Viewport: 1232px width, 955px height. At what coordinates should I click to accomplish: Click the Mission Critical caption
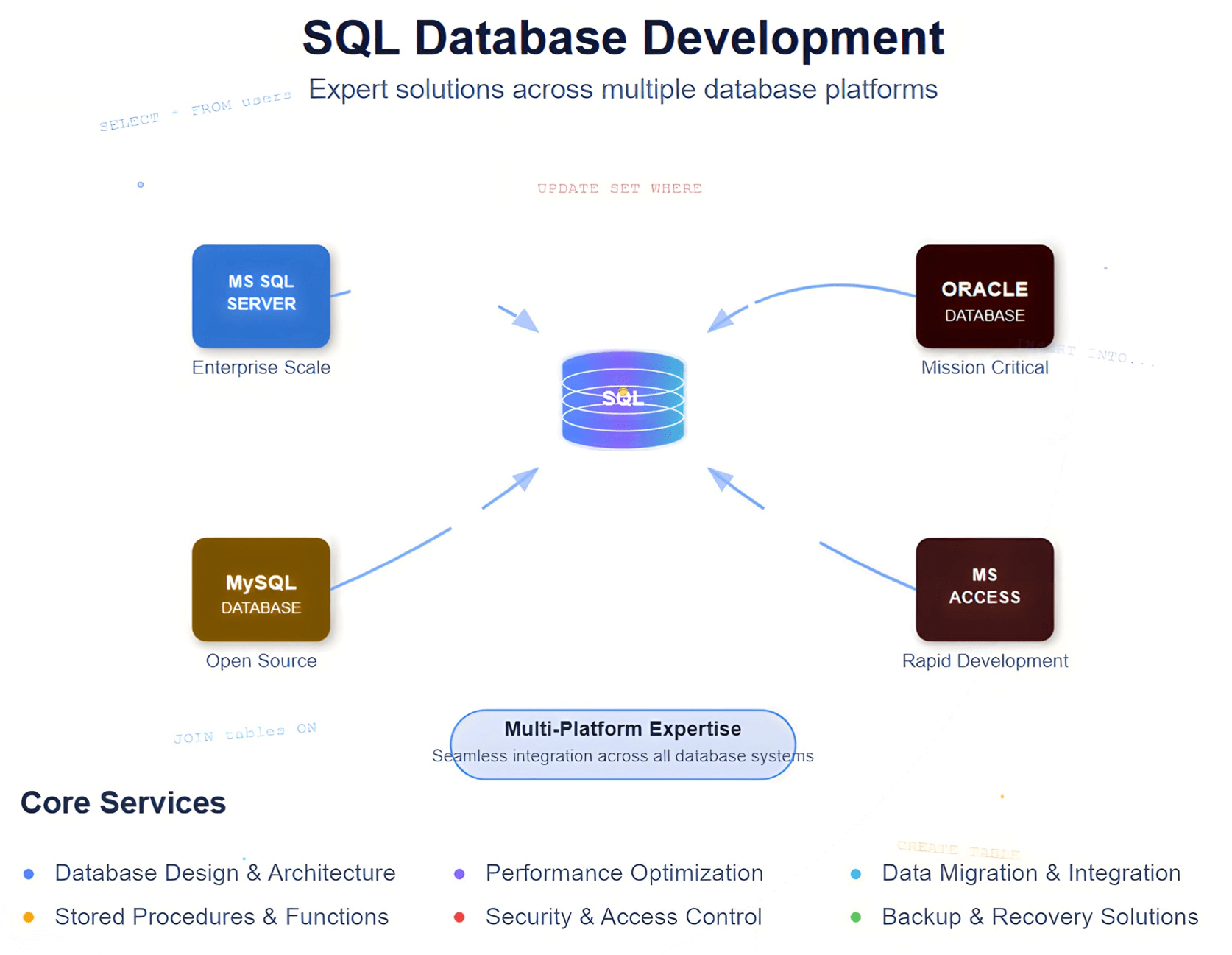pyautogui.click(x=984, y=367)
